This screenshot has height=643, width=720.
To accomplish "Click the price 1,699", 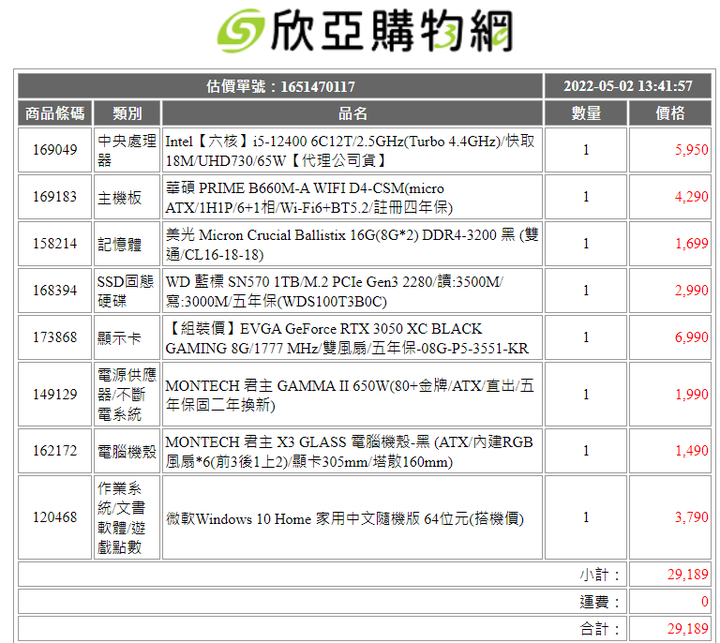I will point(691,243).
